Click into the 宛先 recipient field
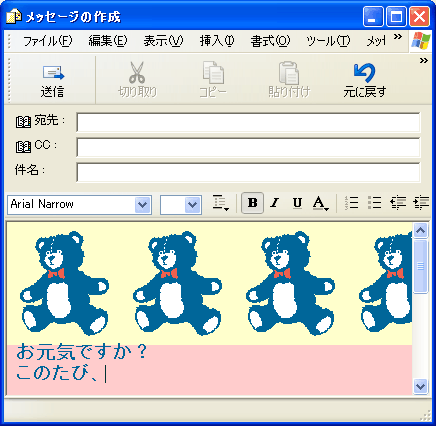Image resolution: width=436 pixels, height=426 pixels. click(248, 123)
